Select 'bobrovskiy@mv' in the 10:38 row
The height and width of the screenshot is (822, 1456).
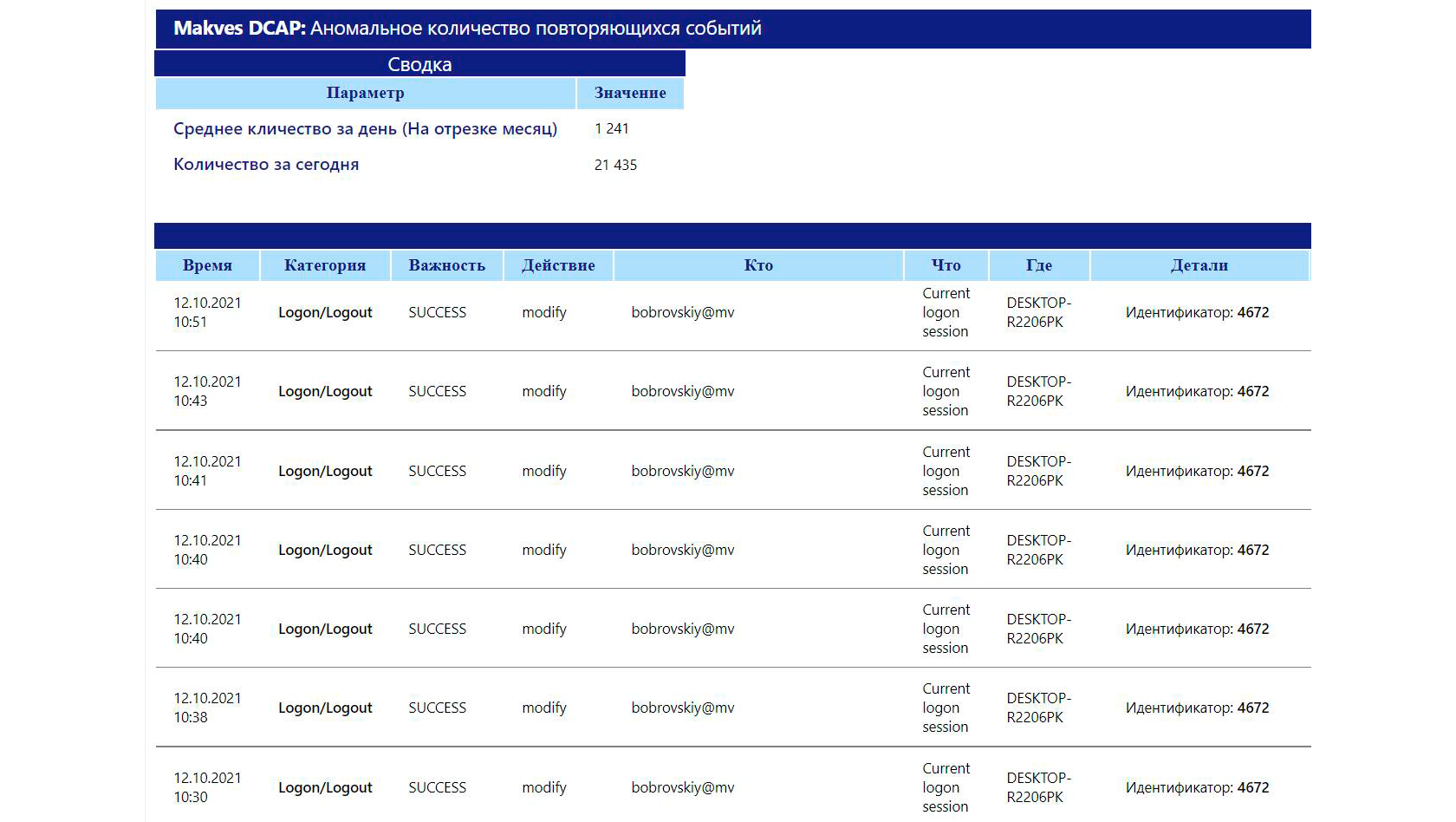(683, 708)
